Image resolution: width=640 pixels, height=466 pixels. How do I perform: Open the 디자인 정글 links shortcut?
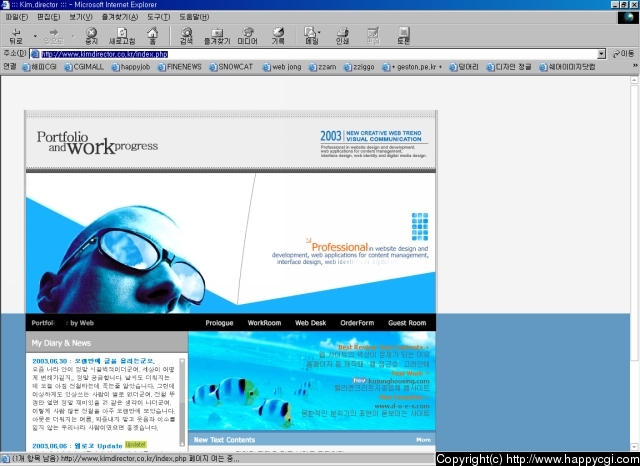point(509,67)
